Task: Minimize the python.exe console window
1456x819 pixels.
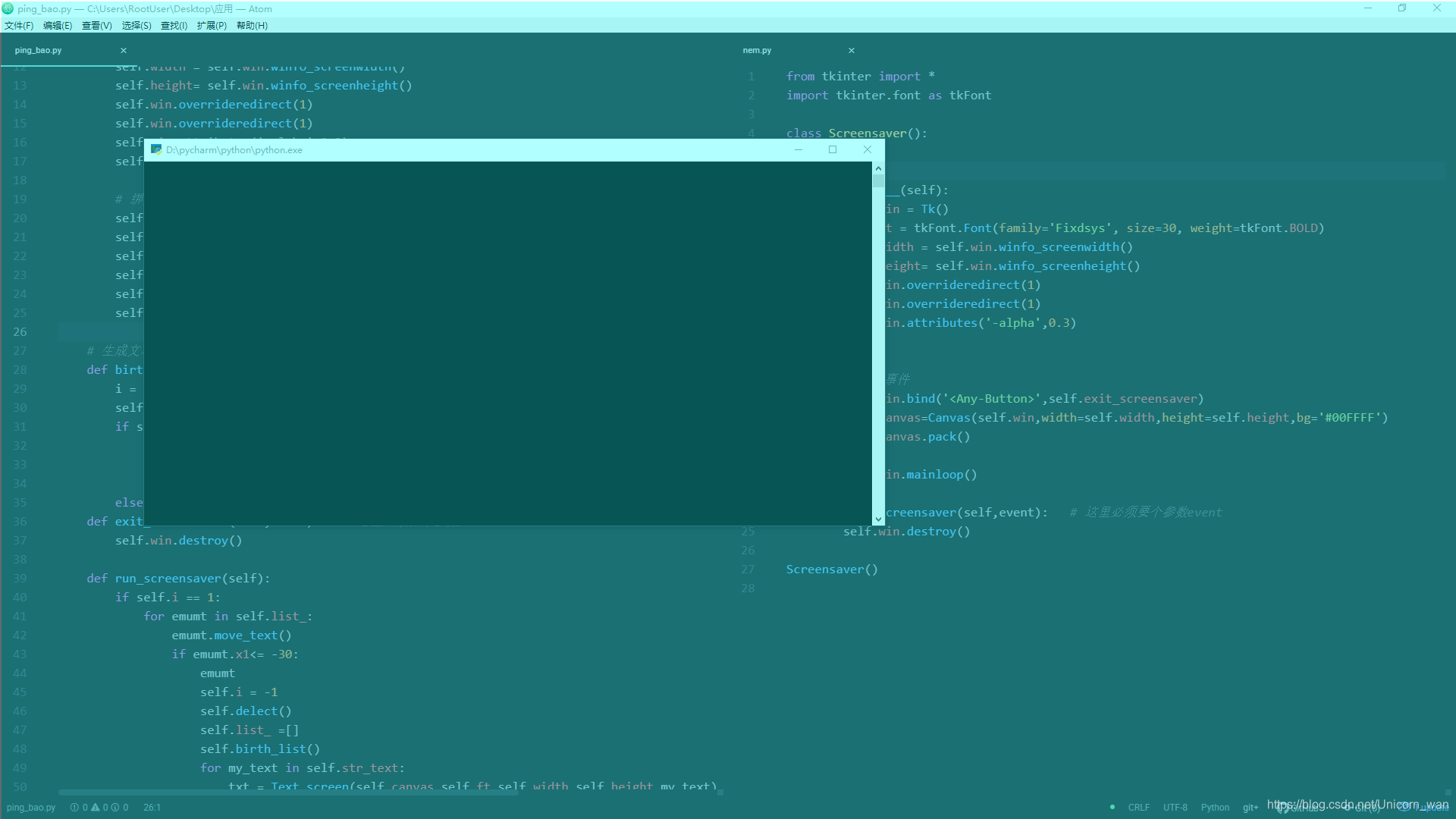Action: [799, 149]
